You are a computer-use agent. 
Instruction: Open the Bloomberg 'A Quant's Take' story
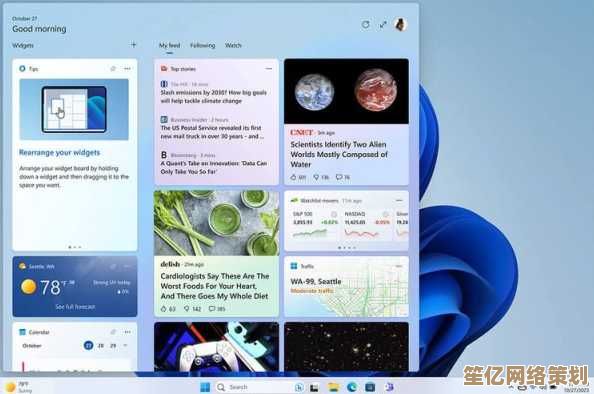(x=214, y=167)
